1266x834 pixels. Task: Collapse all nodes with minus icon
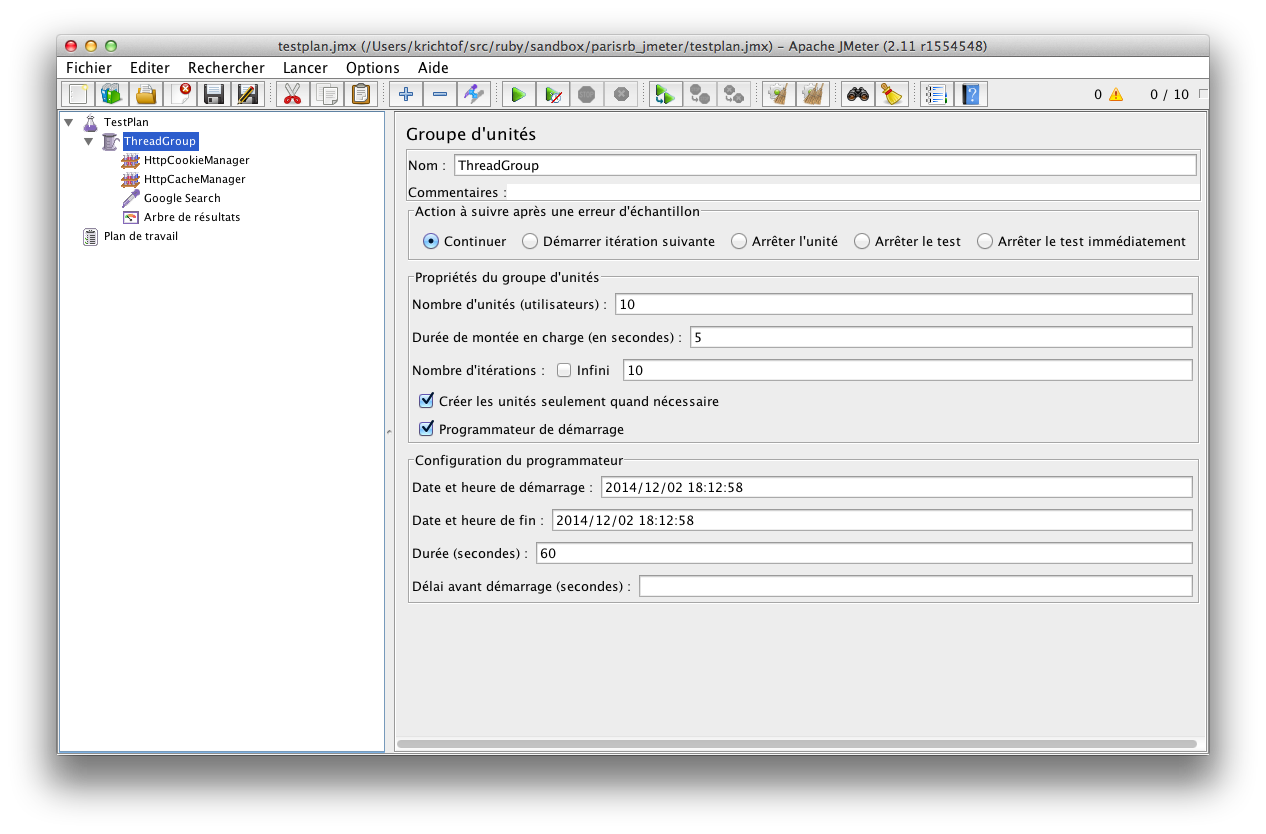coord(440,94)
